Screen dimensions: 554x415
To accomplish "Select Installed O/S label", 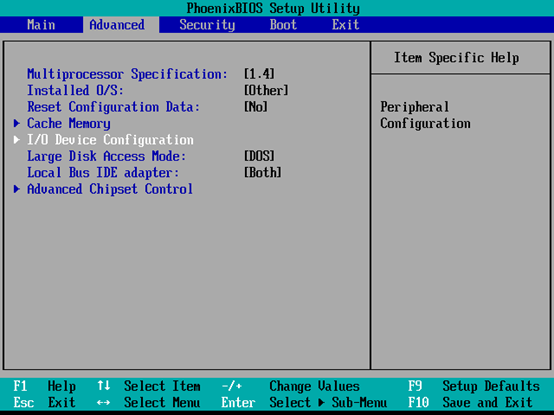I will click(x=76, y=90).
